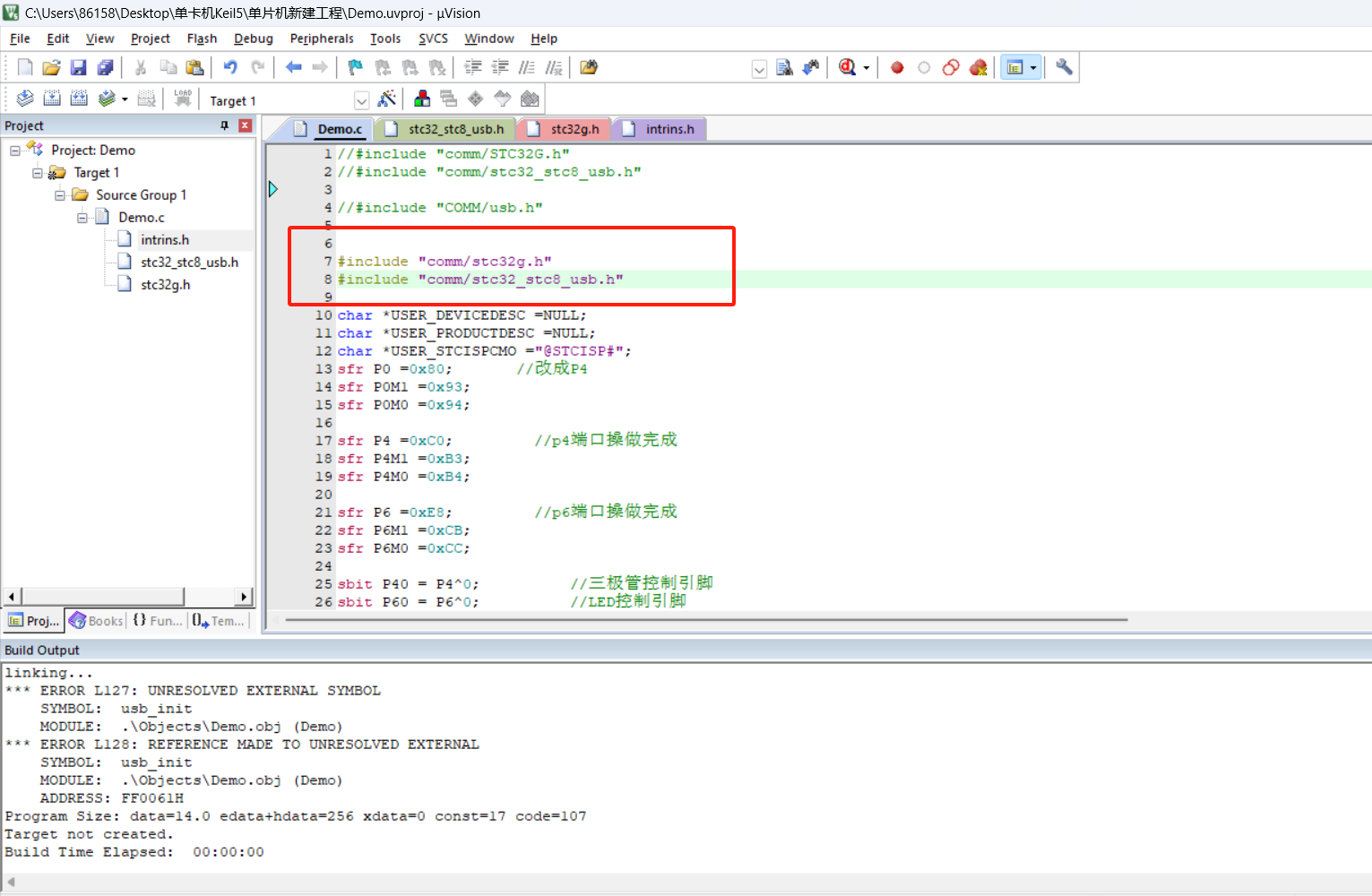This screenshot has width=1372, height=896.
Task: Switch to intrins.h editor tab
Action: 660,129
